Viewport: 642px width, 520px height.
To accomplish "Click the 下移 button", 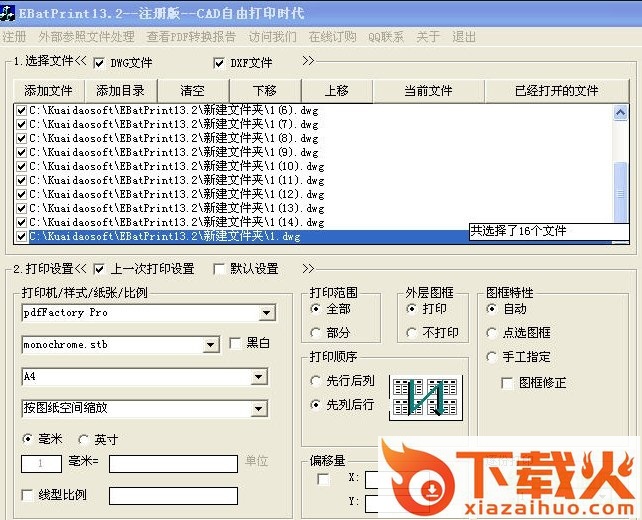I will tap(264, 90).
